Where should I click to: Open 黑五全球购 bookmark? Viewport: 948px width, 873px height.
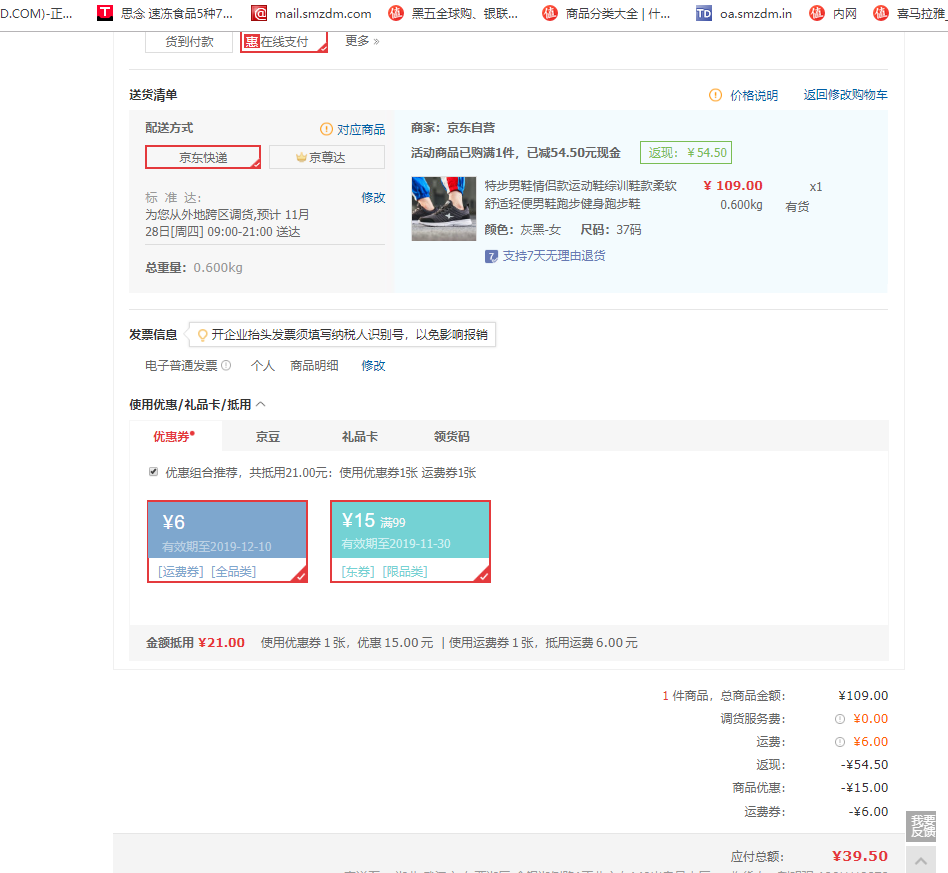click(453, 13)
